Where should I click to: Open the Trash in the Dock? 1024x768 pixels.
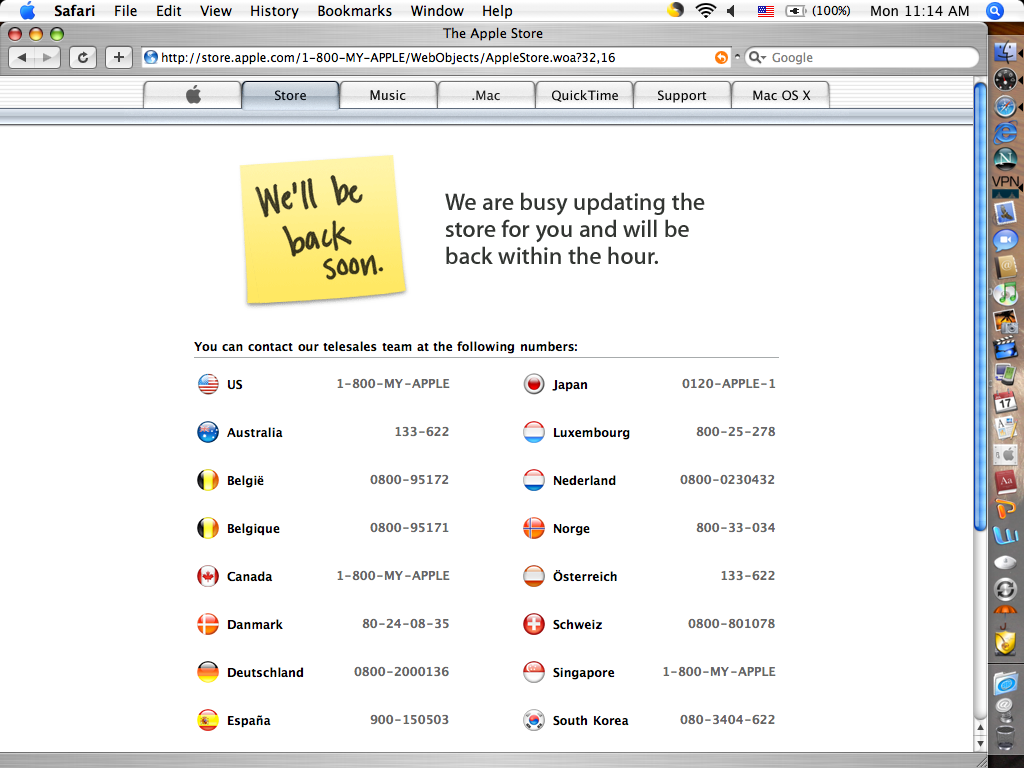[x=1005, y=738]
